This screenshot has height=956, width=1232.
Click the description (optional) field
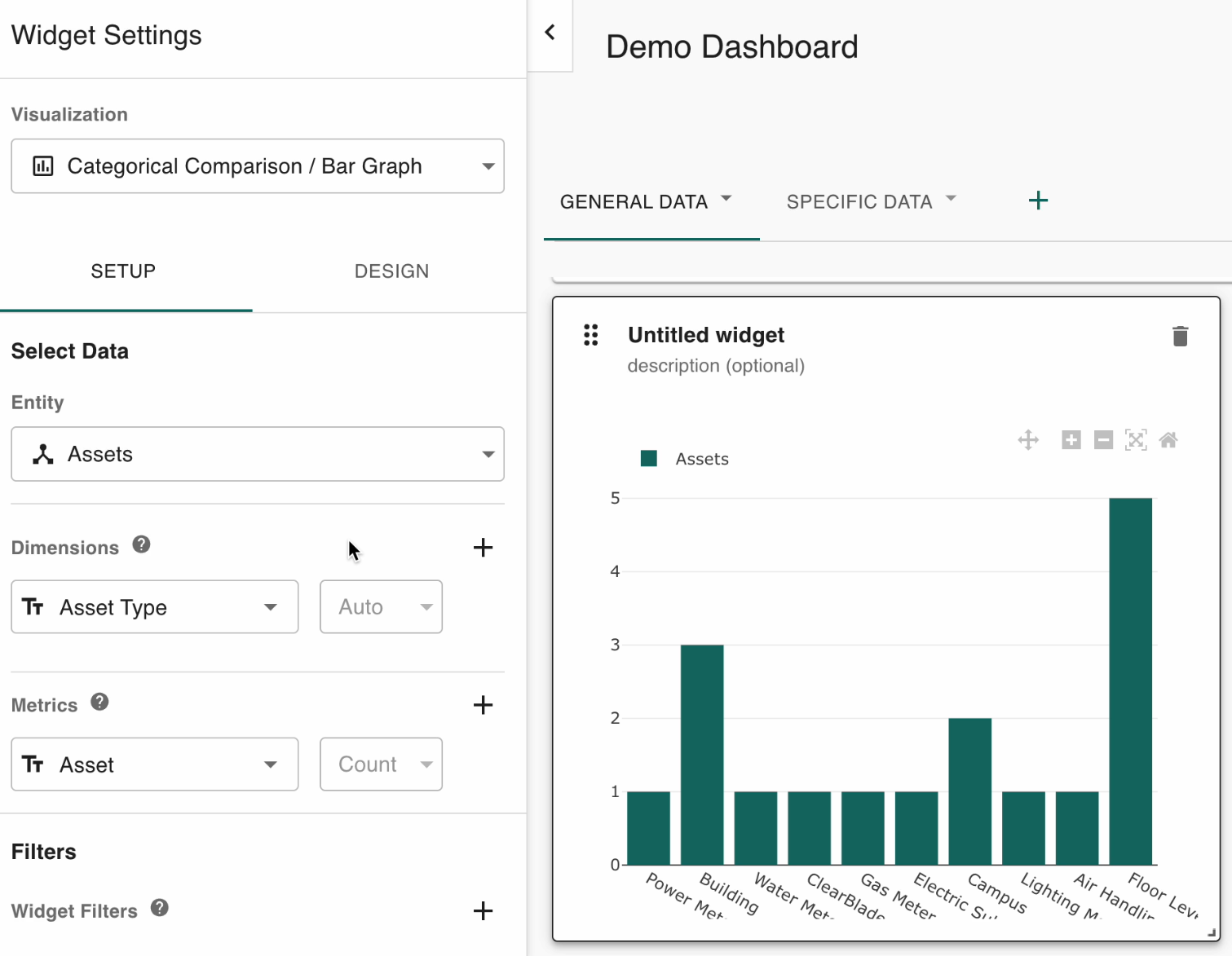coord(716,365)
